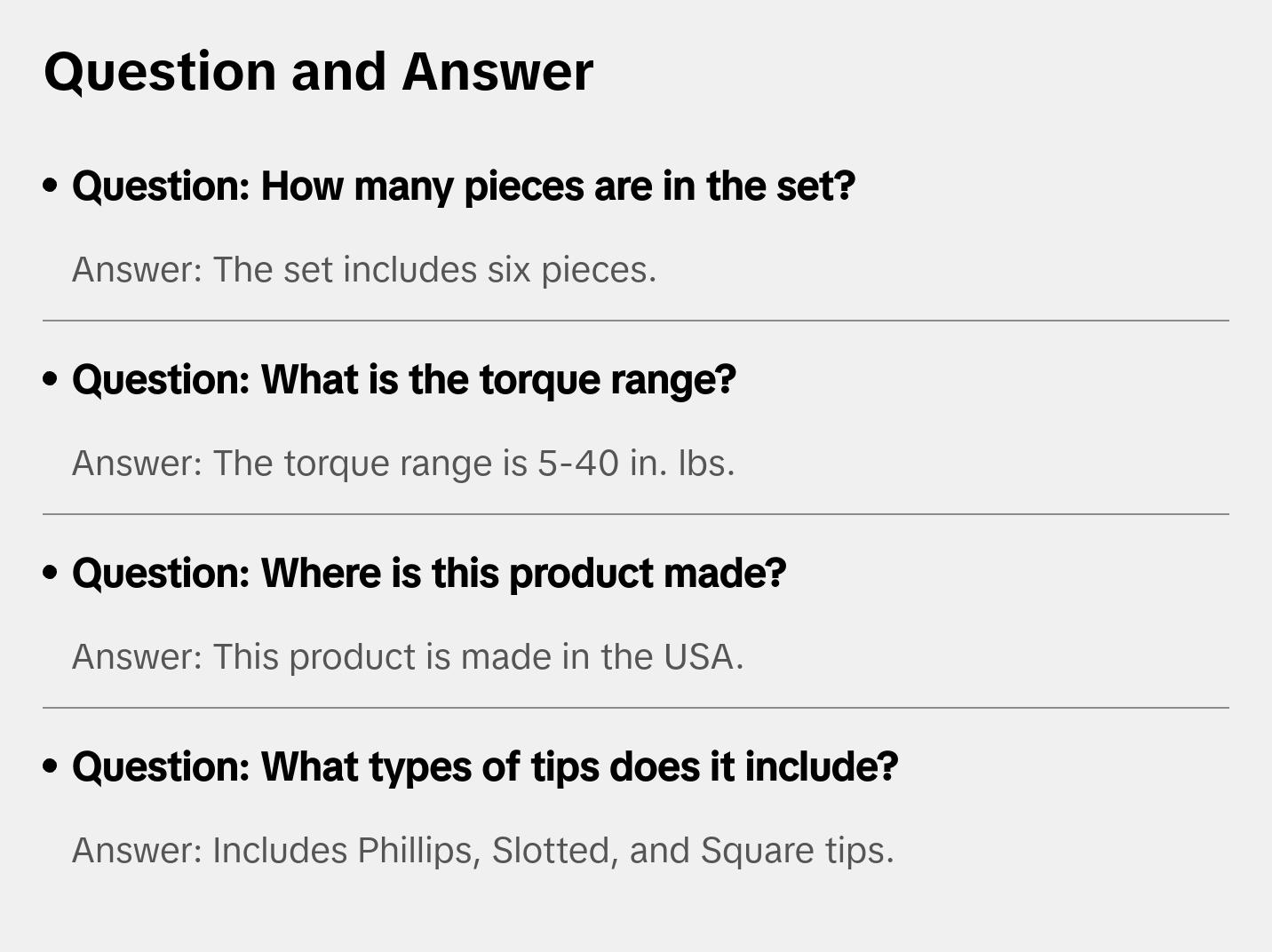Click the bullet before the torque range question
The width and height of the screenshot is (1272, 952).
(51, 380)
